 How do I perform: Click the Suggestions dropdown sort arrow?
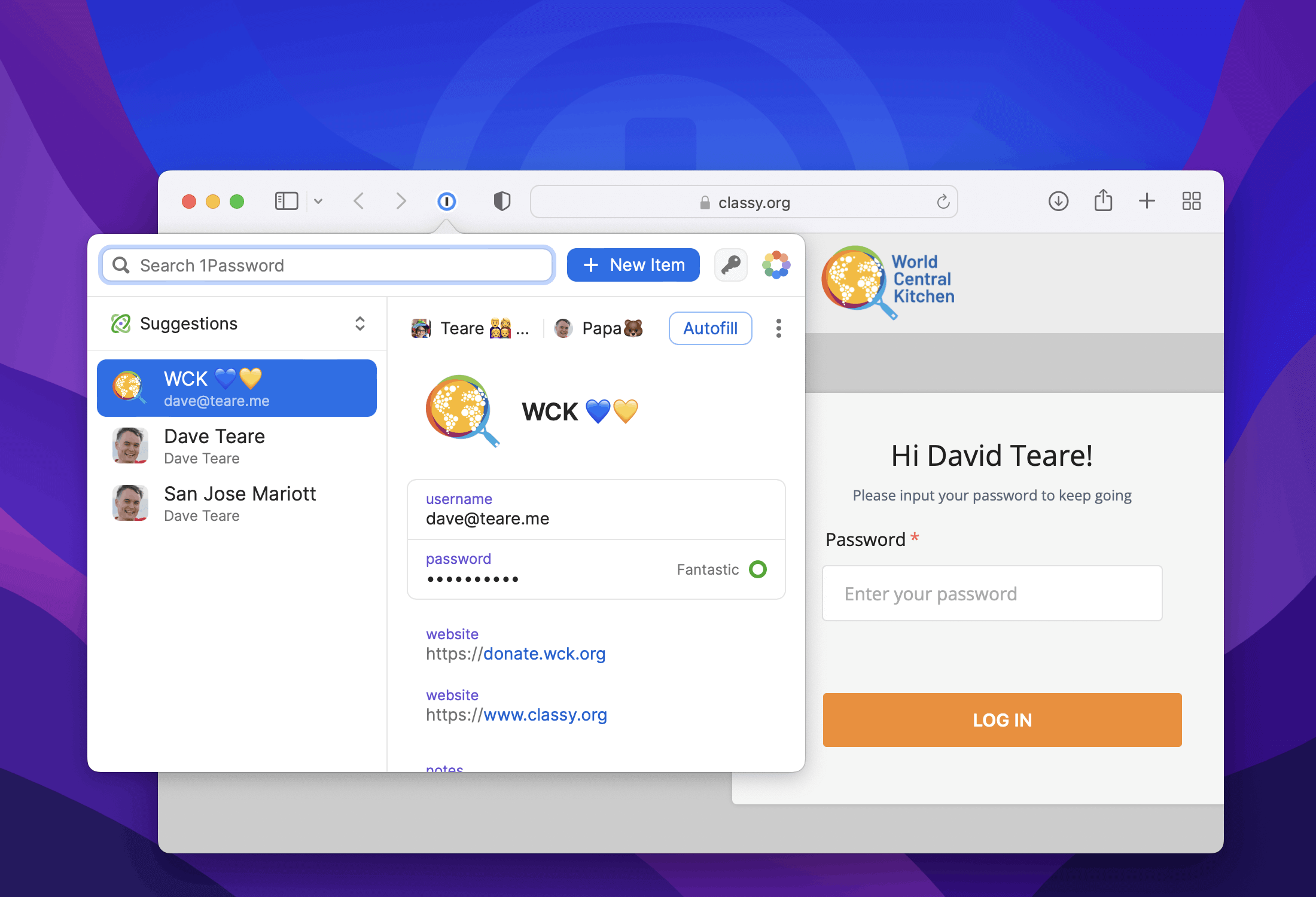click(362, 323)
